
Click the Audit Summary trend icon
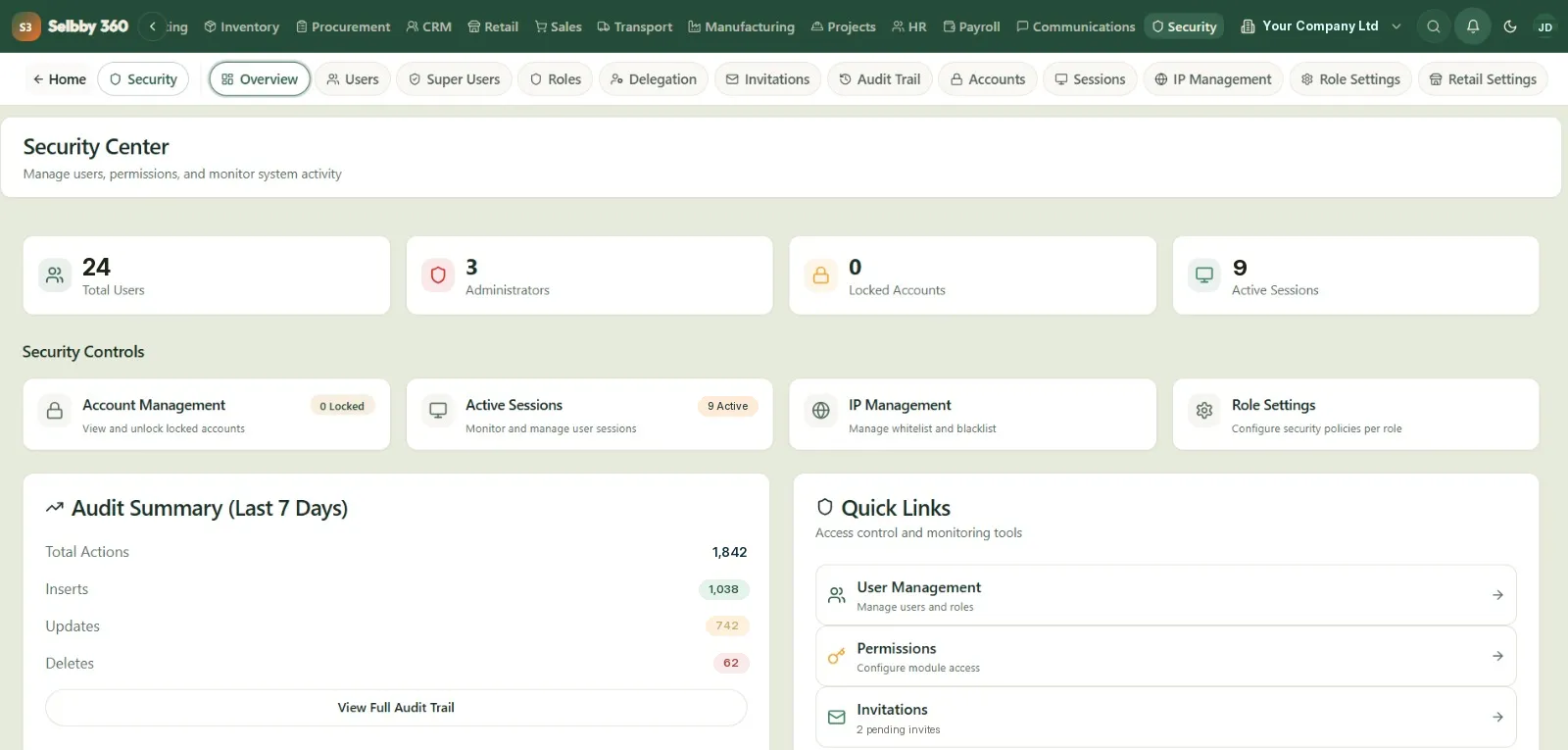[55, 508]
